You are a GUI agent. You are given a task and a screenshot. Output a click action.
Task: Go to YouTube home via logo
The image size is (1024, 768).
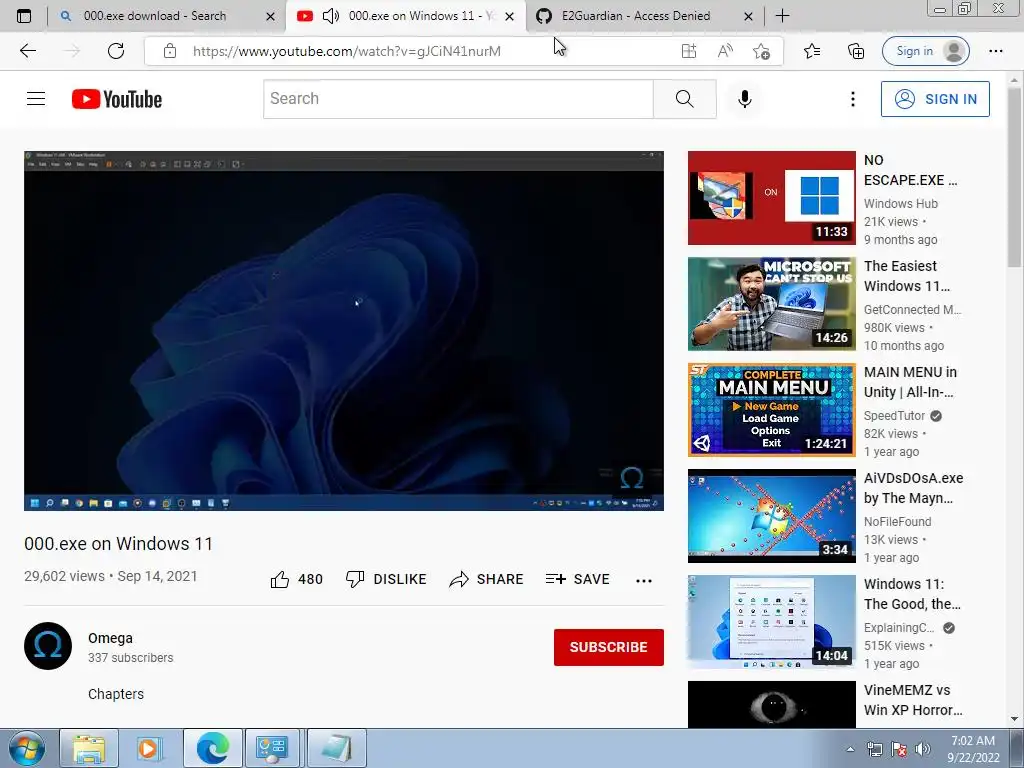[x=117, y=99]
